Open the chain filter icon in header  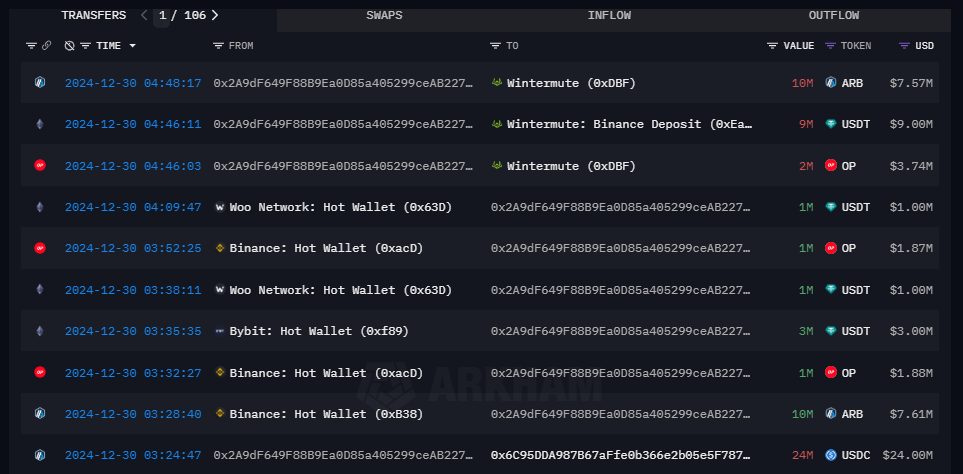point(30,46)
